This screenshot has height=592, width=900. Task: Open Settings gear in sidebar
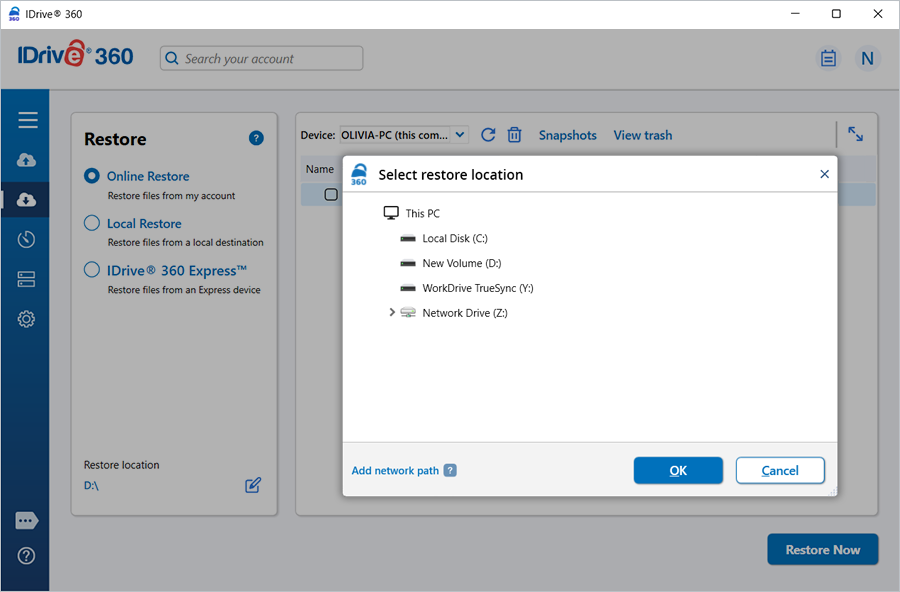27,319
